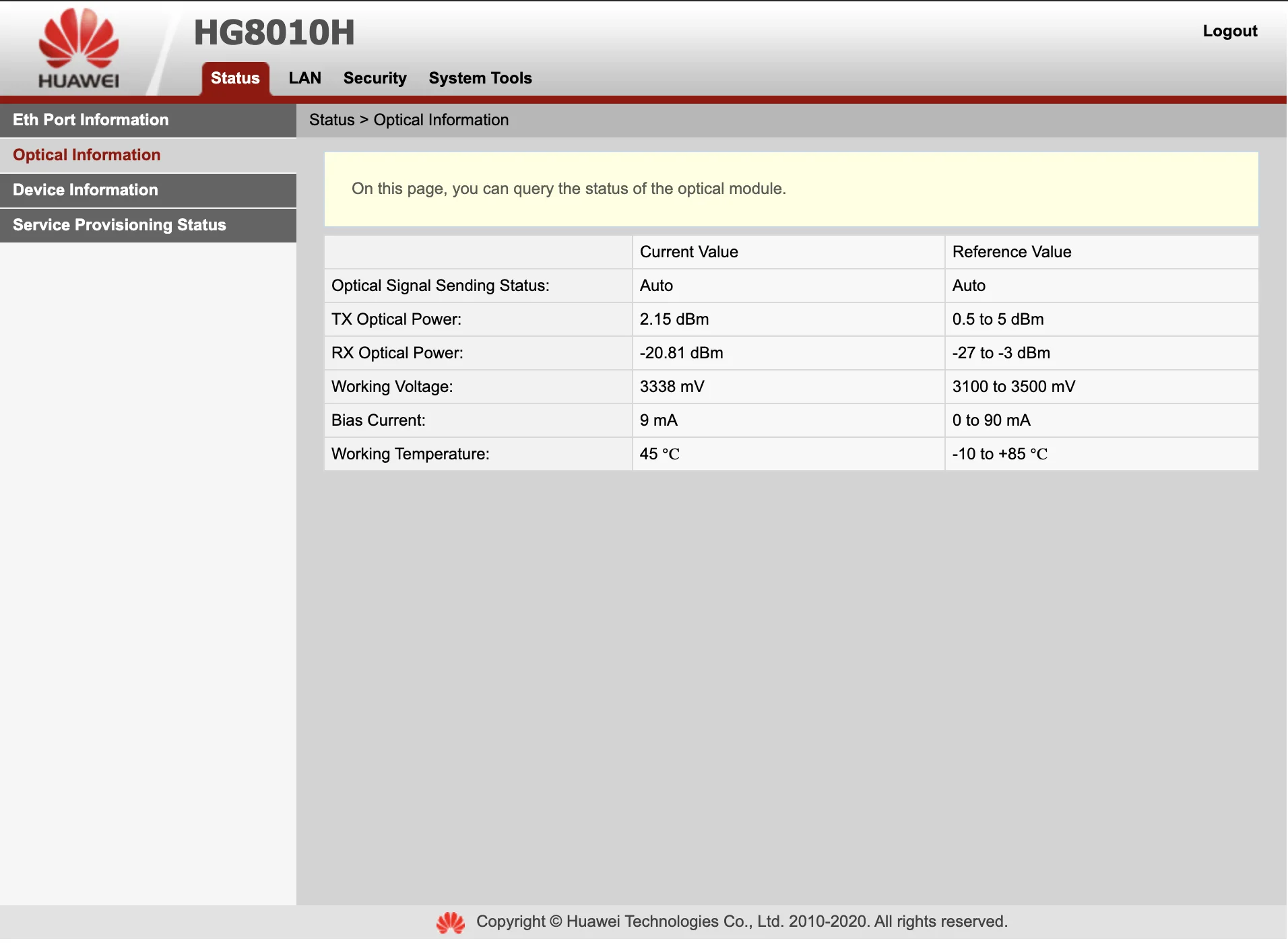1288x943 pixels.
Task: Open Eth Port Information in sidebar
Action: (91, 120)
